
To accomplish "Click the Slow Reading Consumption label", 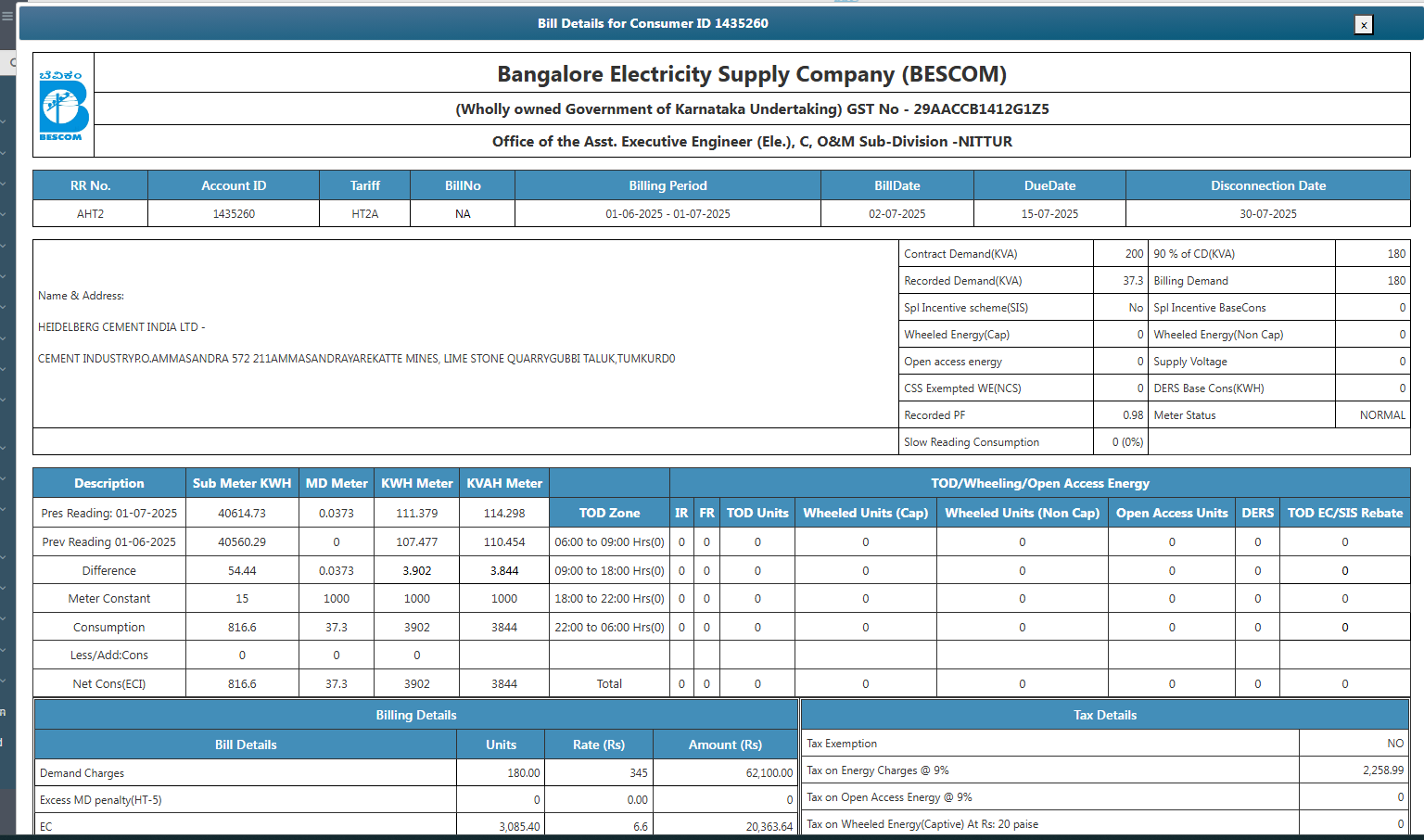I will pyautogui.click(x=972, y=442).
